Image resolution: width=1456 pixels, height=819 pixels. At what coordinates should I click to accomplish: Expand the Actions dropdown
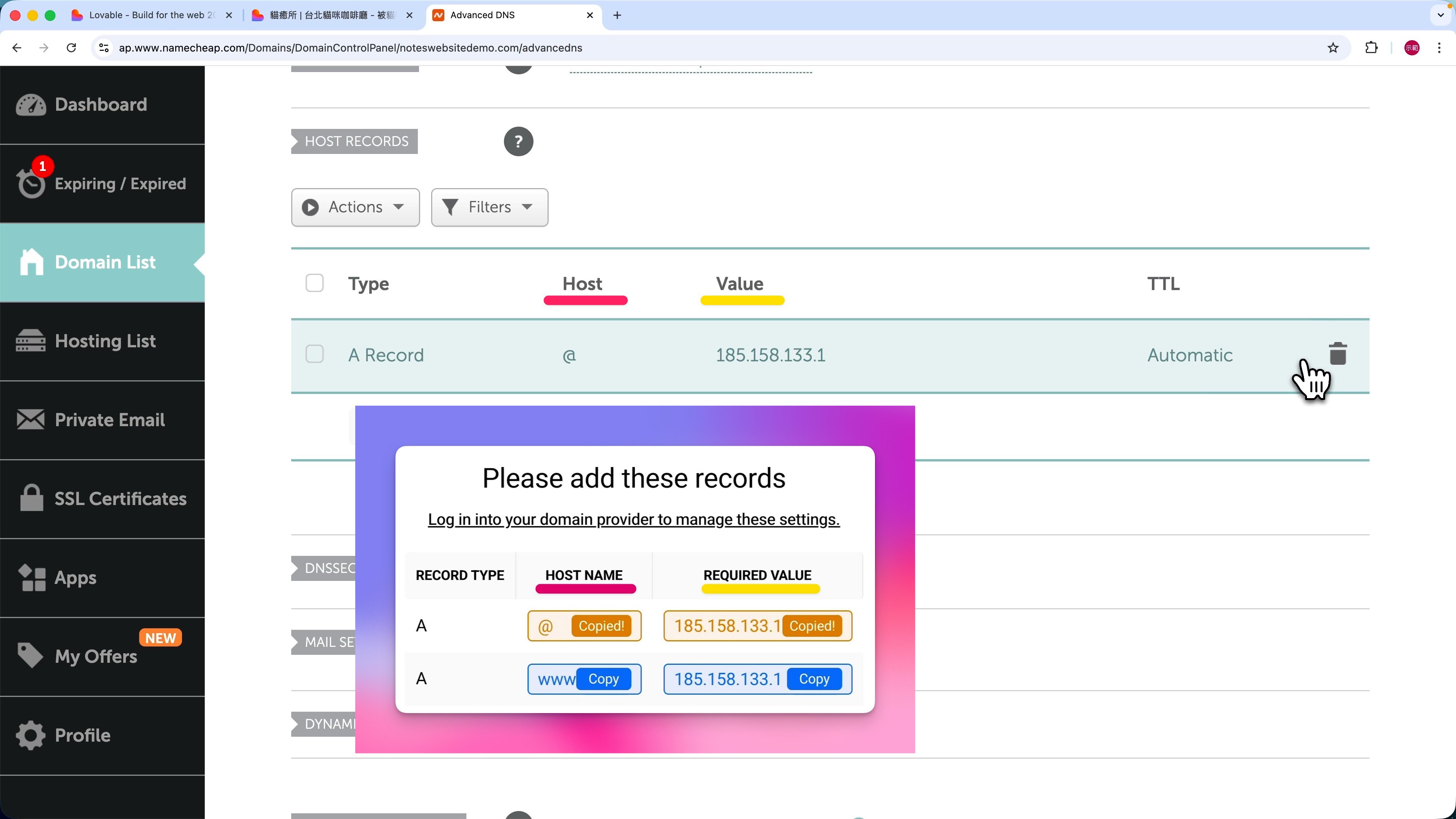tap(355, 207)
